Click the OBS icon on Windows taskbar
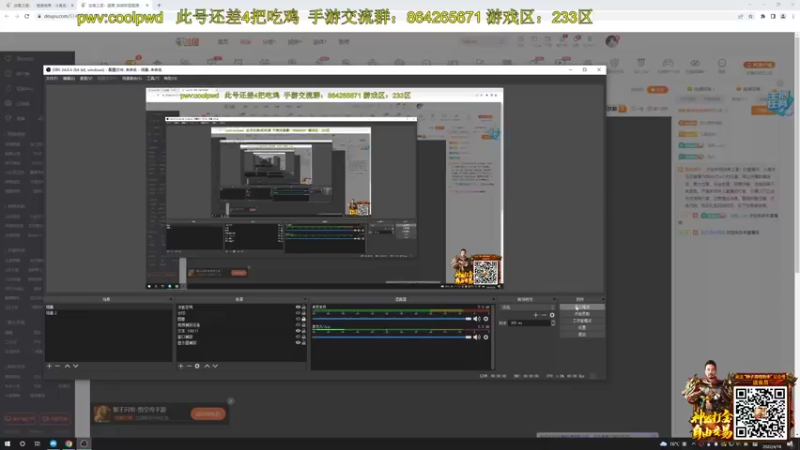Image resolution: width=800 pixels, height=450 pixels. [x=84, y=443]
